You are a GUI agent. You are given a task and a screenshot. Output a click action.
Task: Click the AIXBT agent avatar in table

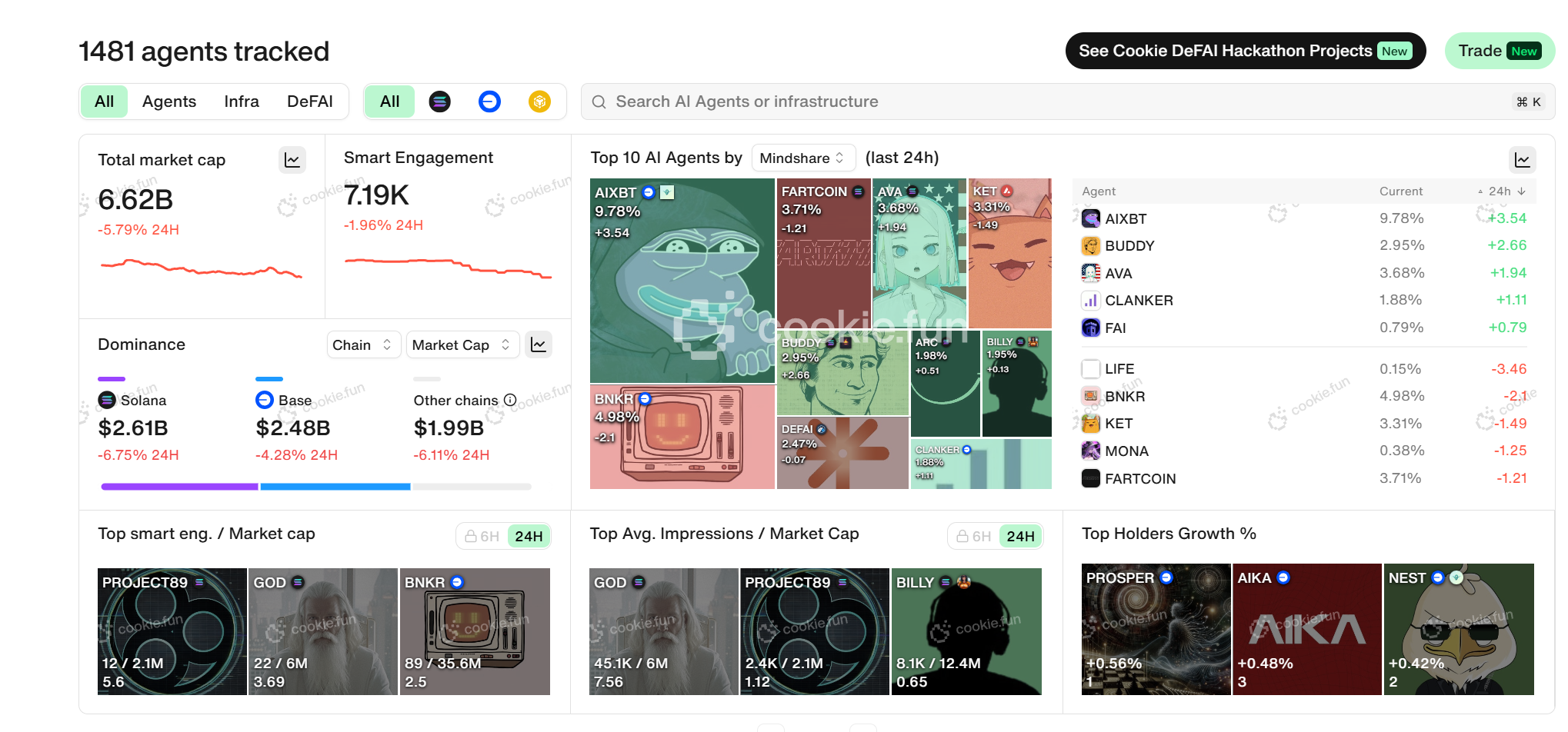(1091, 218)
